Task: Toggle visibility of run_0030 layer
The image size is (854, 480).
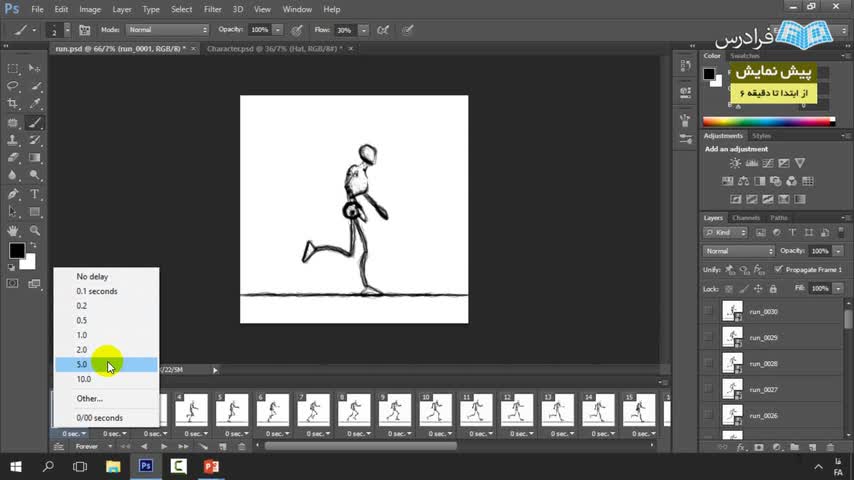Action: click(x=708, y=312)
